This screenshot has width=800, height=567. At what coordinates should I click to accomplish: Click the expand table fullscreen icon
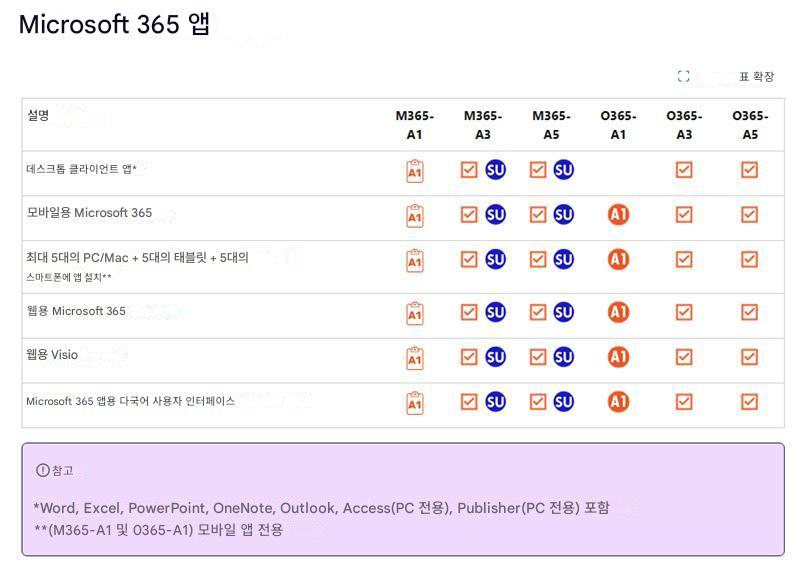click(683, 77)
